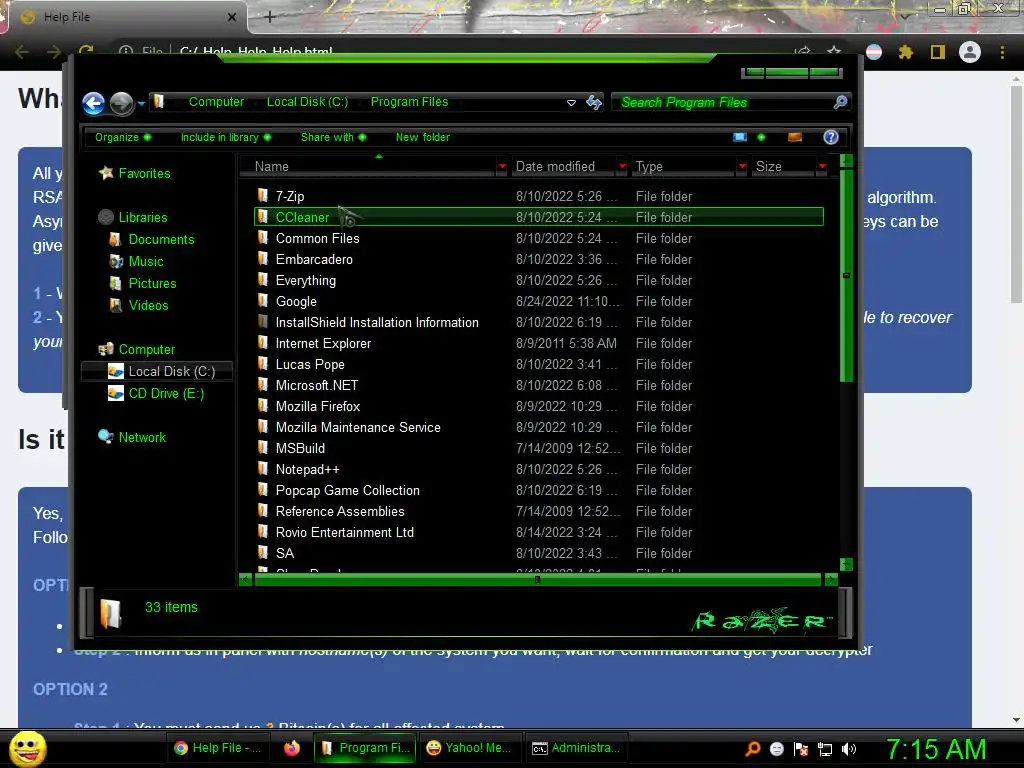Image resolution: width=1024 pixels, height=768 pixels.
Task: Select the Common Files folder
Action: click(539, 238)
